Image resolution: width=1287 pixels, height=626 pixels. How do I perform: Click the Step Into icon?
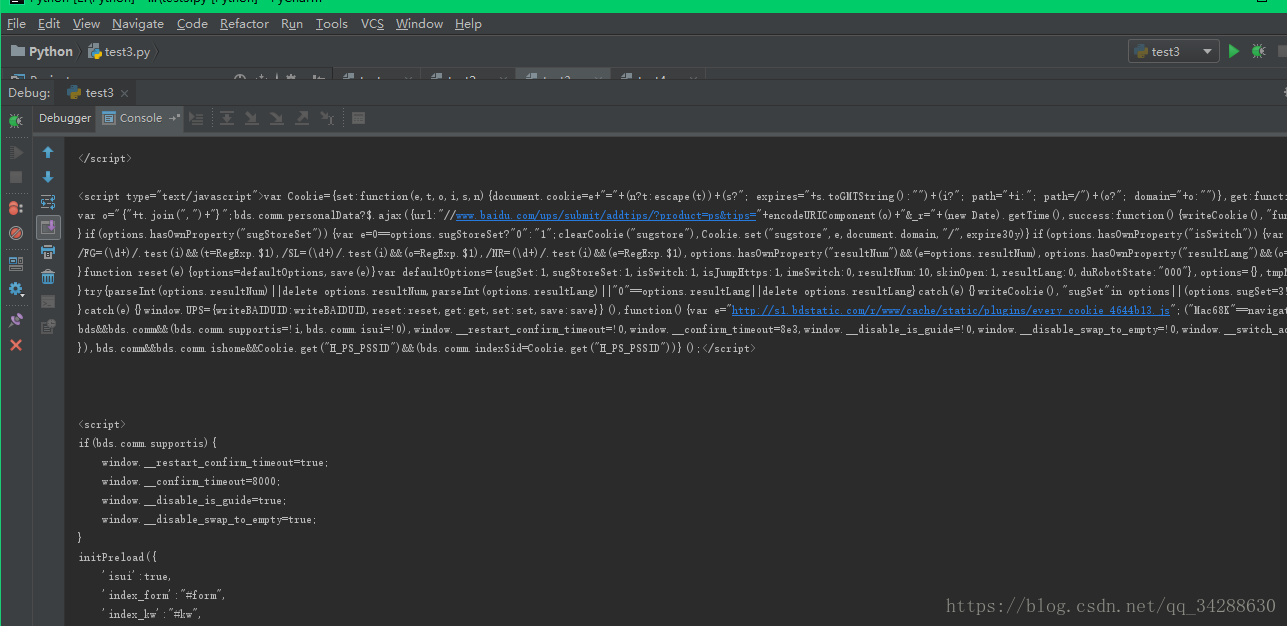point(252,119)
